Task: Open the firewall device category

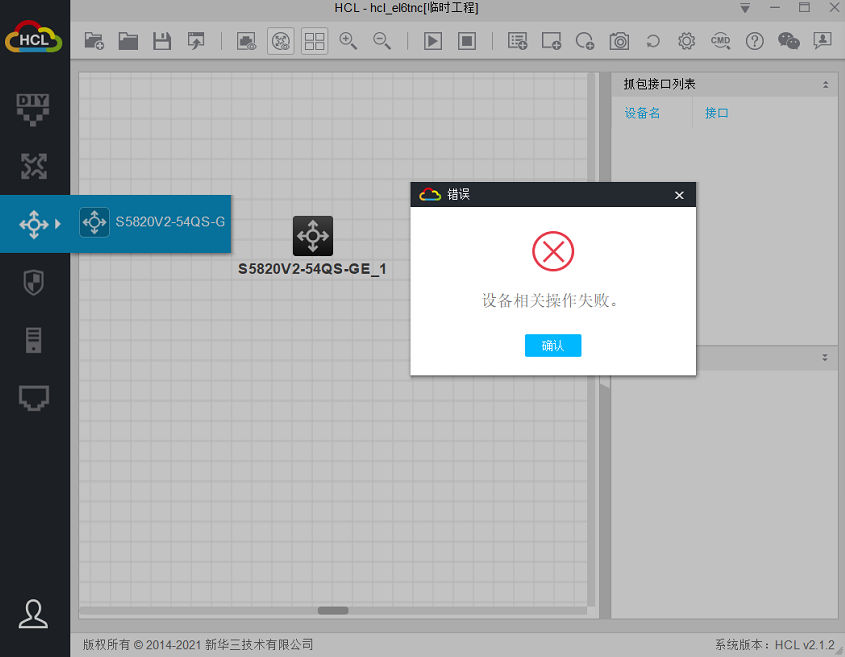Action: (33, 282)
